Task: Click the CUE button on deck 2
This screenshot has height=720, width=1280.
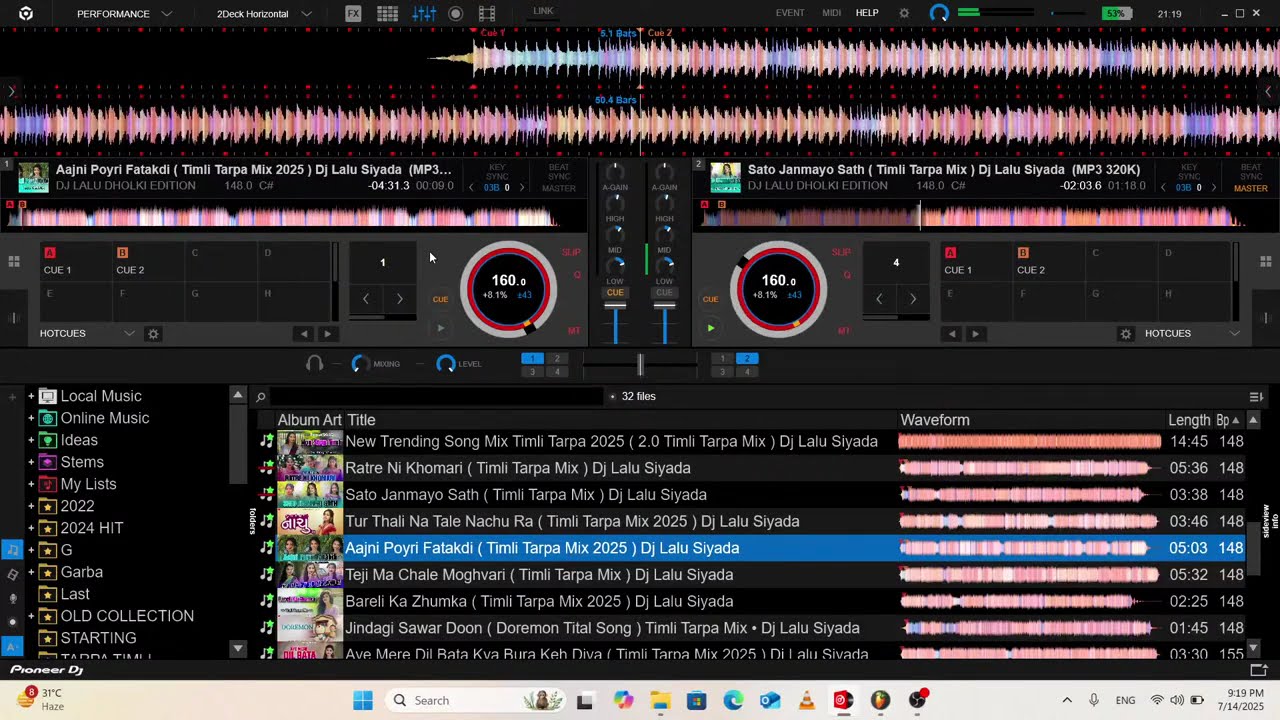Action: (x=710, y=299)
